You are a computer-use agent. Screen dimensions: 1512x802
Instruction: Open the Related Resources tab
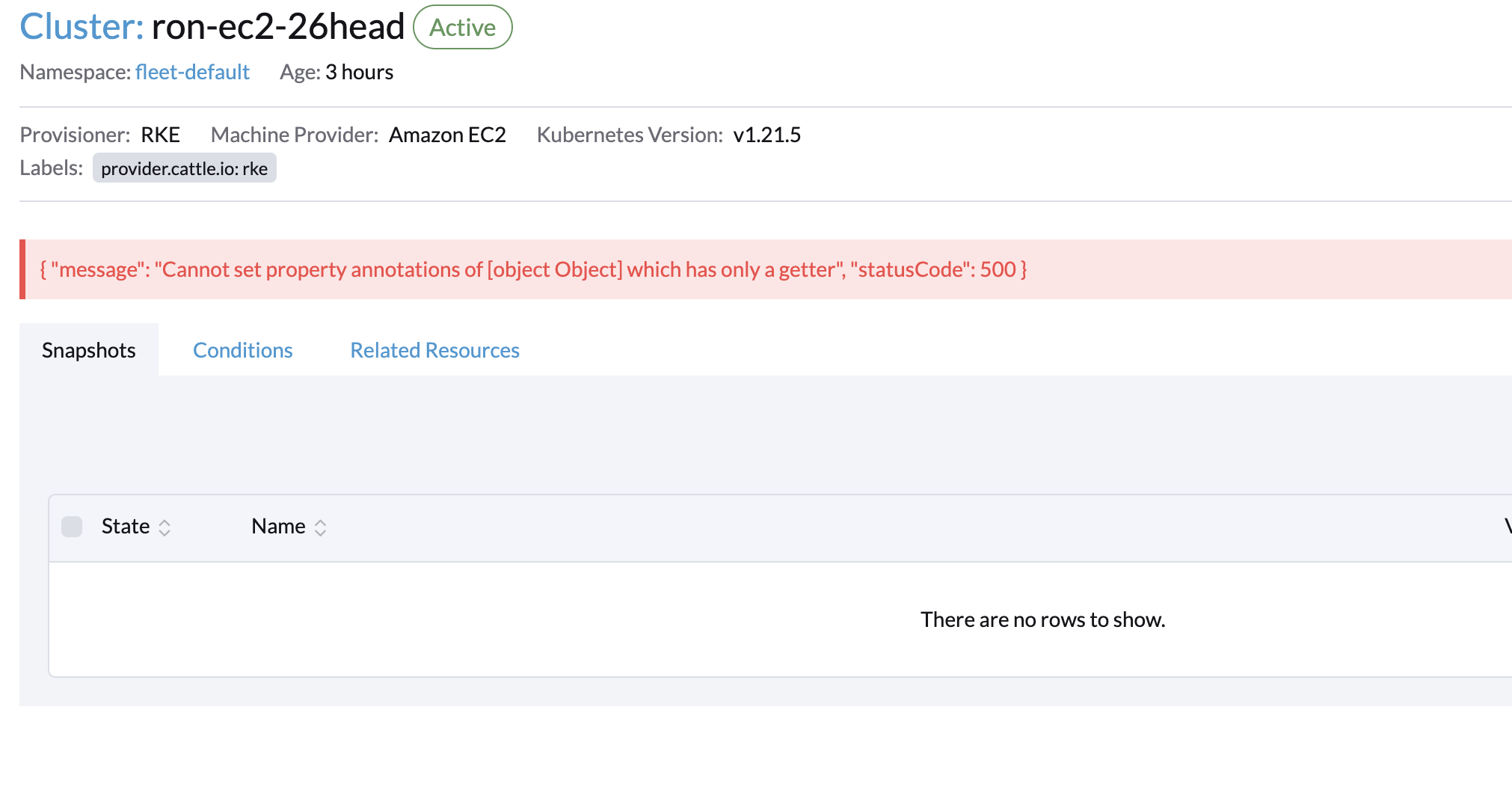coord(434,349)
